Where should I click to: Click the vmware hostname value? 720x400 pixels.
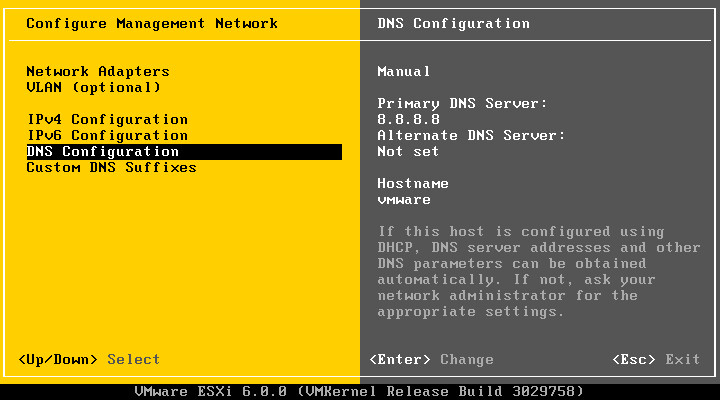coord(404,200)
